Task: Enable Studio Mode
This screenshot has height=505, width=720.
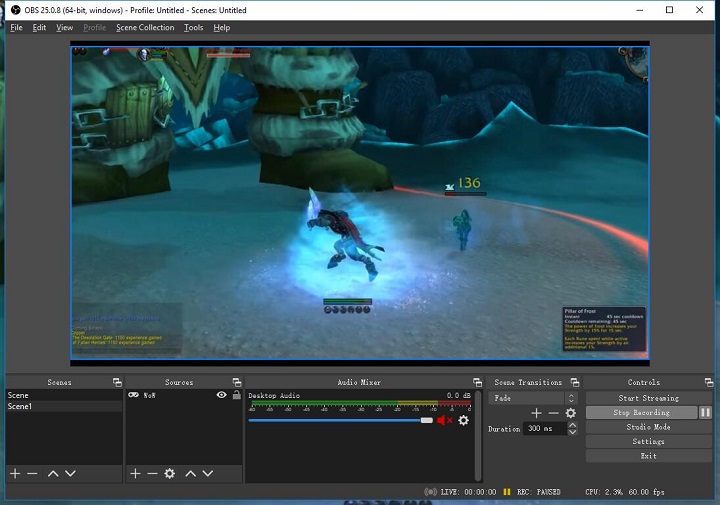Action: tap(648, 427)
